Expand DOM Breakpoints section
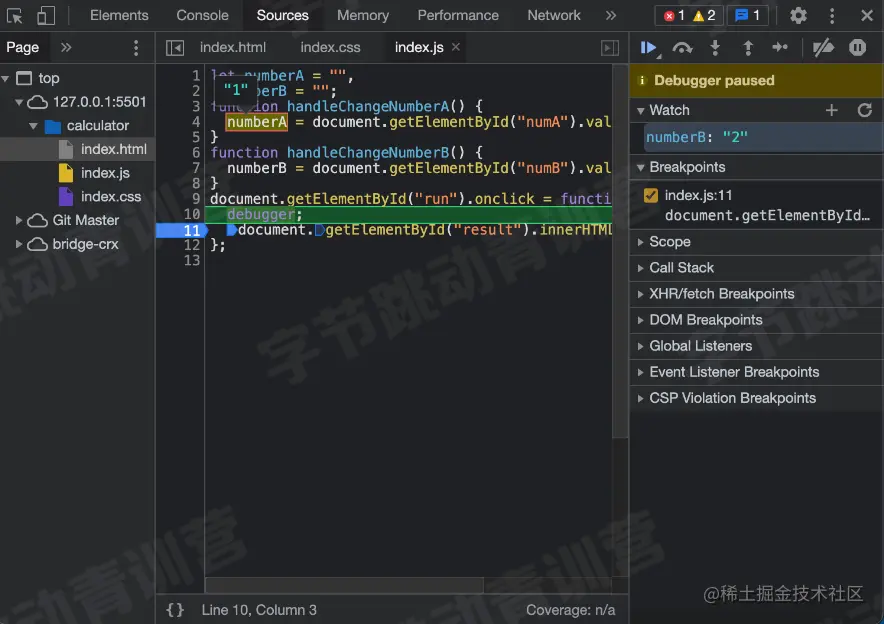 (x=756, y=320)
